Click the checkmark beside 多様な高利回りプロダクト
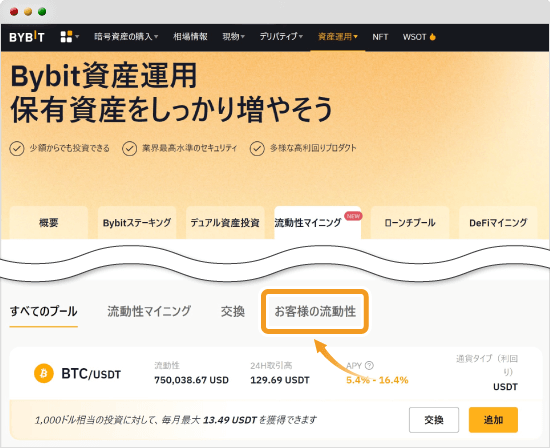This screenshot has width=550, height=448. (257, 148)
